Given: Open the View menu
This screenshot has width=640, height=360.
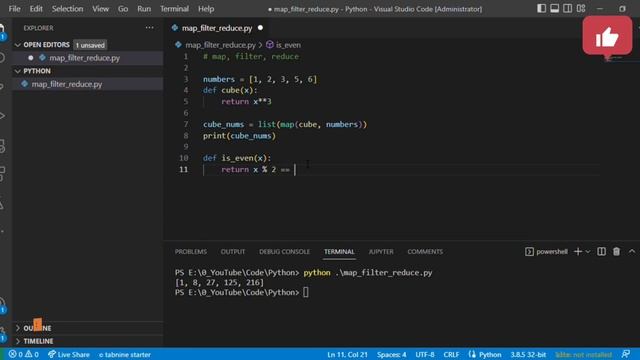Looking at the screenshot, I should point(100,9).
